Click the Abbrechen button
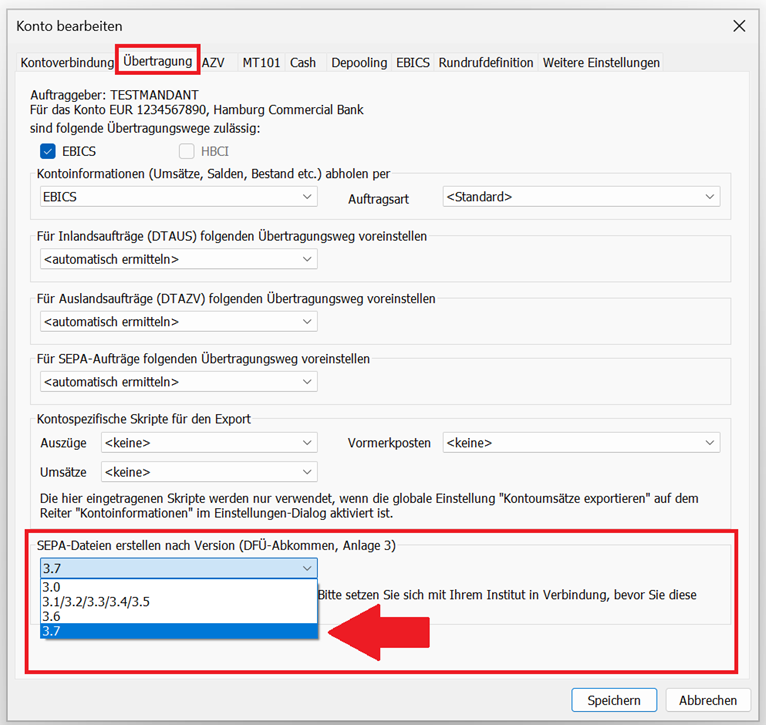The image size is (766, 725). click(708, 700)
